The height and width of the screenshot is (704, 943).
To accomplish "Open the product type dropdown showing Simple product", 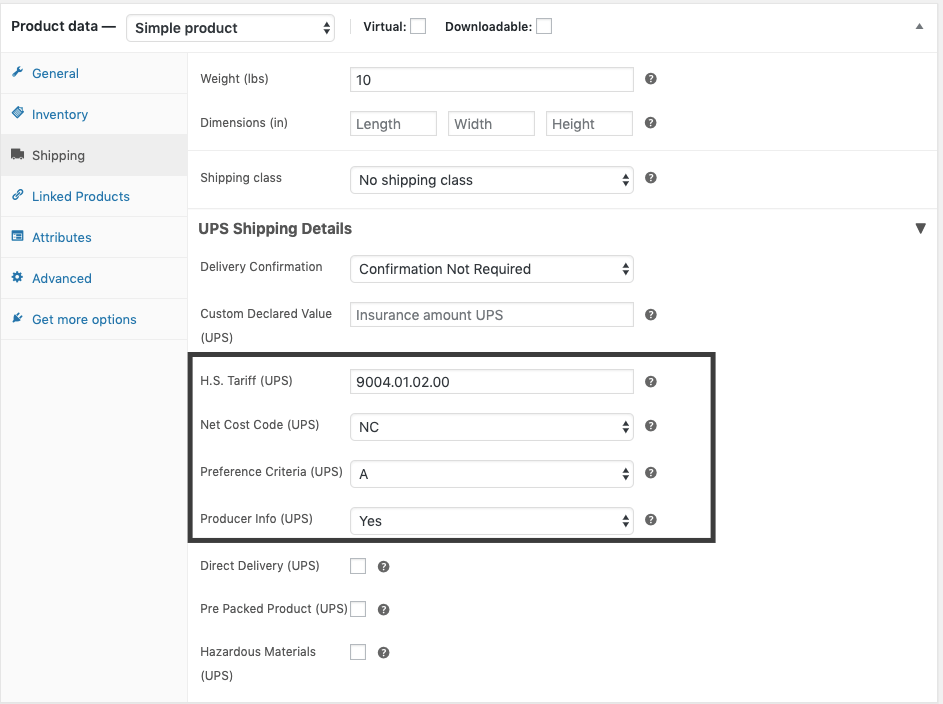I will click(x=230, y=27).
